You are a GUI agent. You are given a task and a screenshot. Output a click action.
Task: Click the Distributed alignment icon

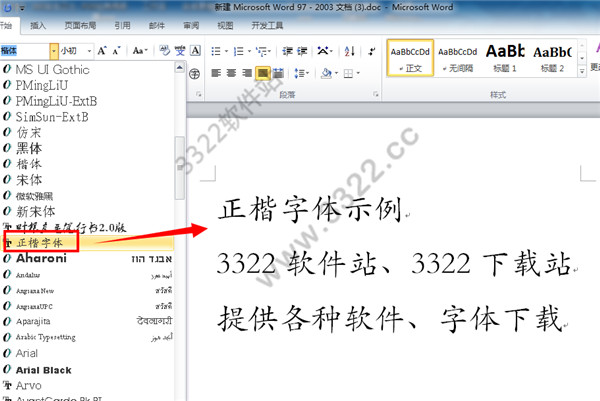tap(278, 73)
